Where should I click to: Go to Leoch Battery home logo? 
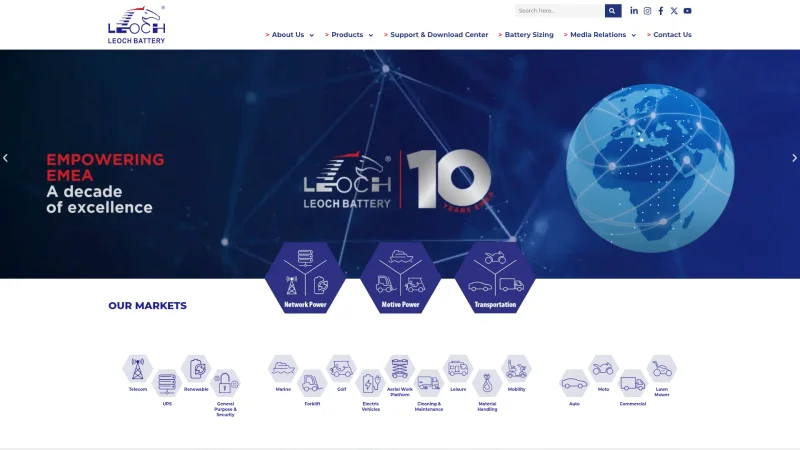(x=136, y=24)
